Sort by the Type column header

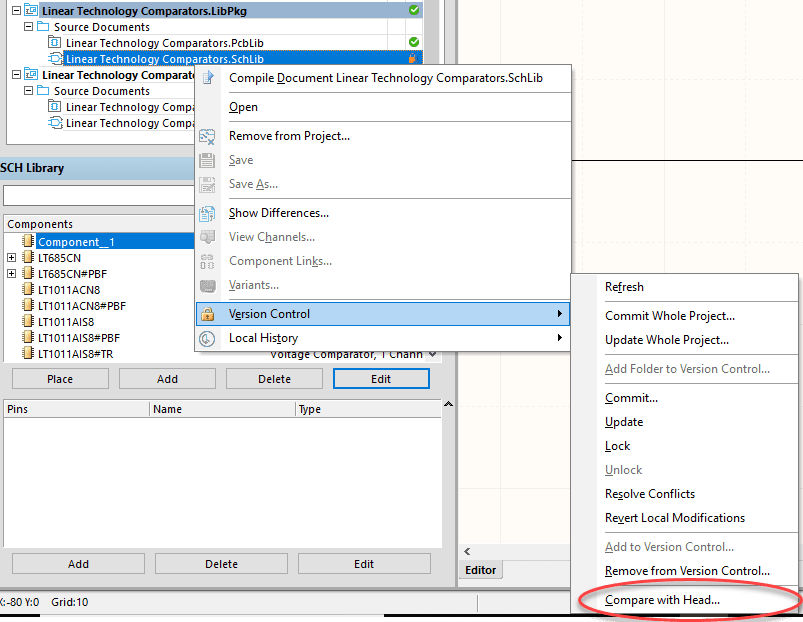tap(368, 409)
